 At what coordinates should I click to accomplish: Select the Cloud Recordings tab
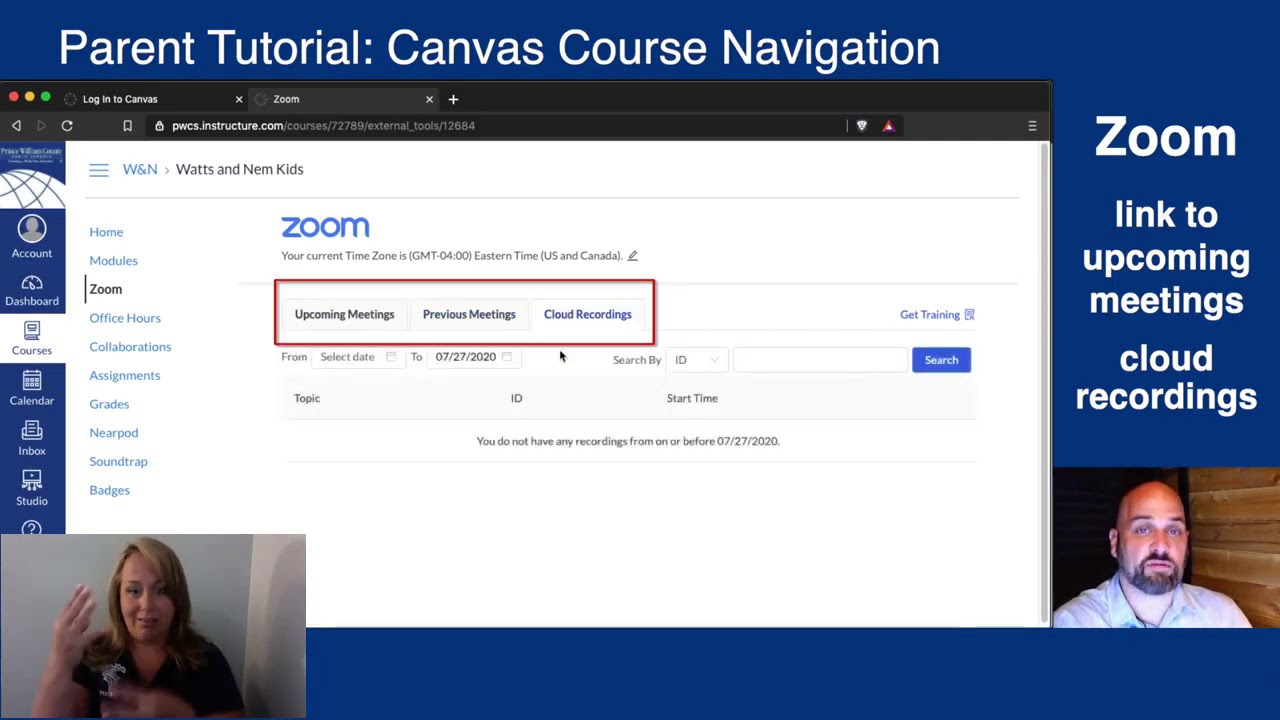coord(588,314)
